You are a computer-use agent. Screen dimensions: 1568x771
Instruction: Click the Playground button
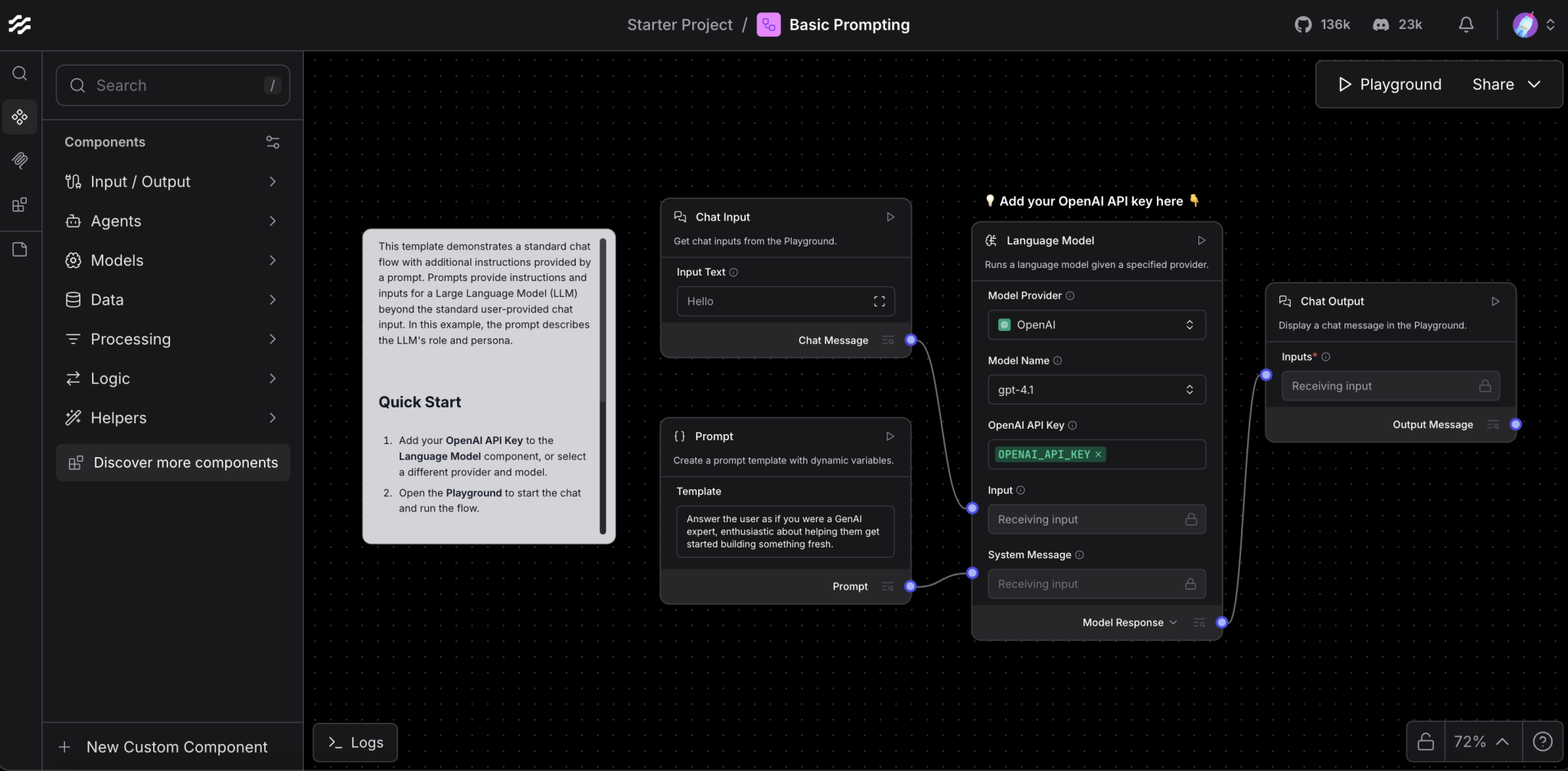pos(1389,84)
